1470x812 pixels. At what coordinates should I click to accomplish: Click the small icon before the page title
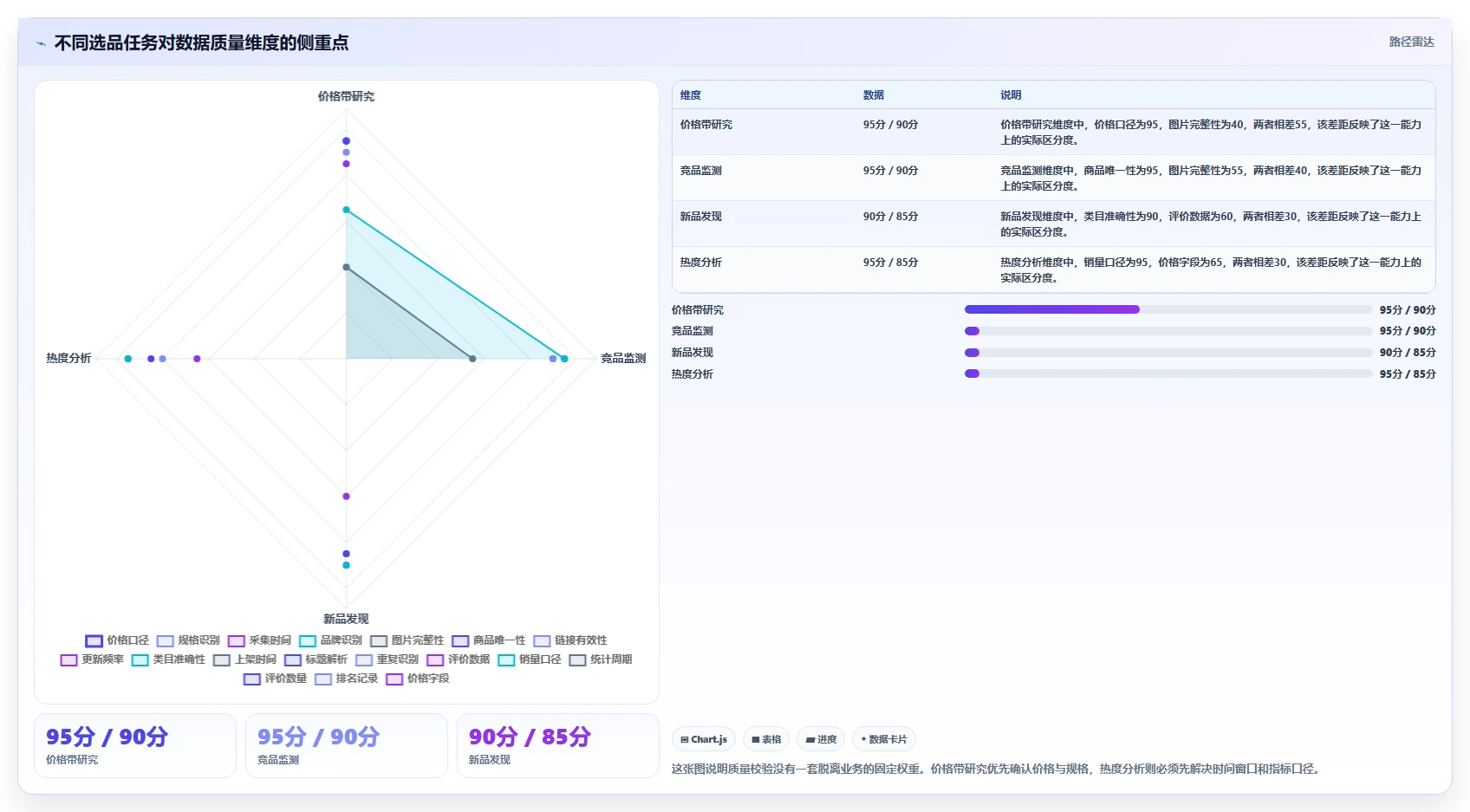[x=41, y=43]
